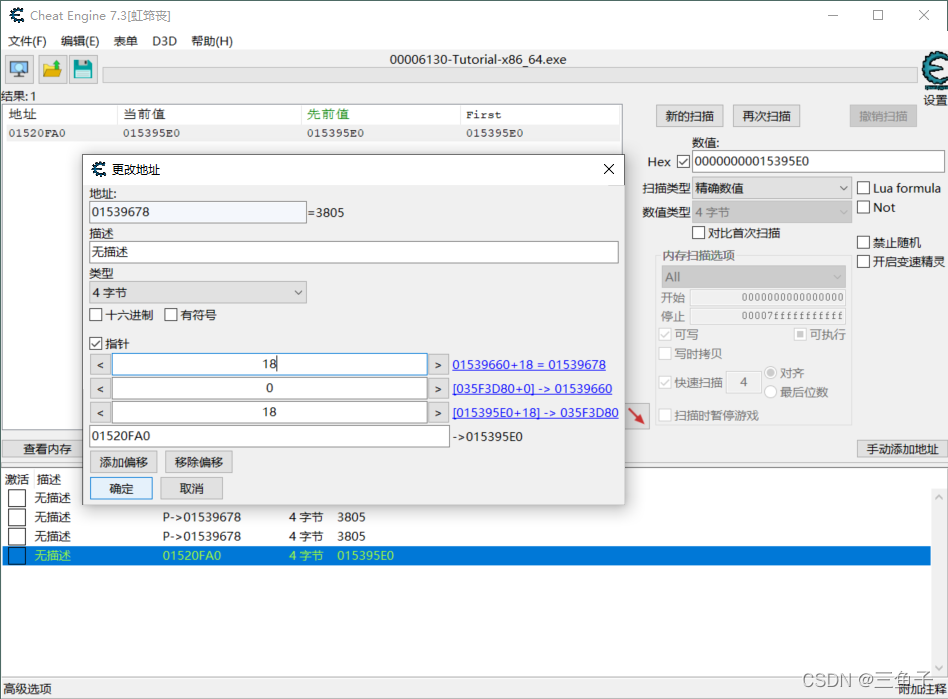Image resolution: width=948 pixels, height=699 pixels.
Task: Click the address field showing 01539678
Action: (x=198, y=212)
